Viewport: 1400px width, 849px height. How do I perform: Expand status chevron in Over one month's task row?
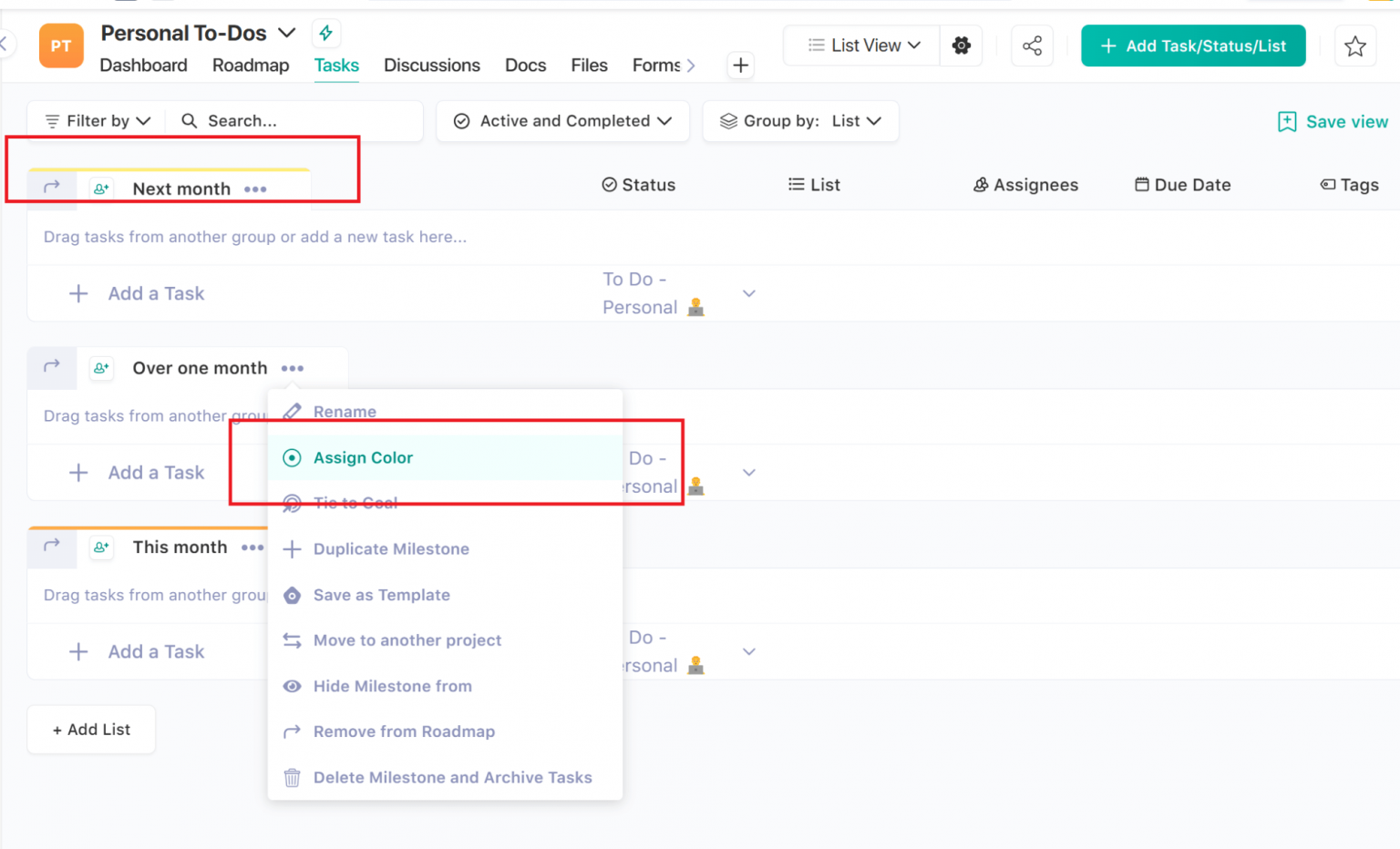(748, 473)
